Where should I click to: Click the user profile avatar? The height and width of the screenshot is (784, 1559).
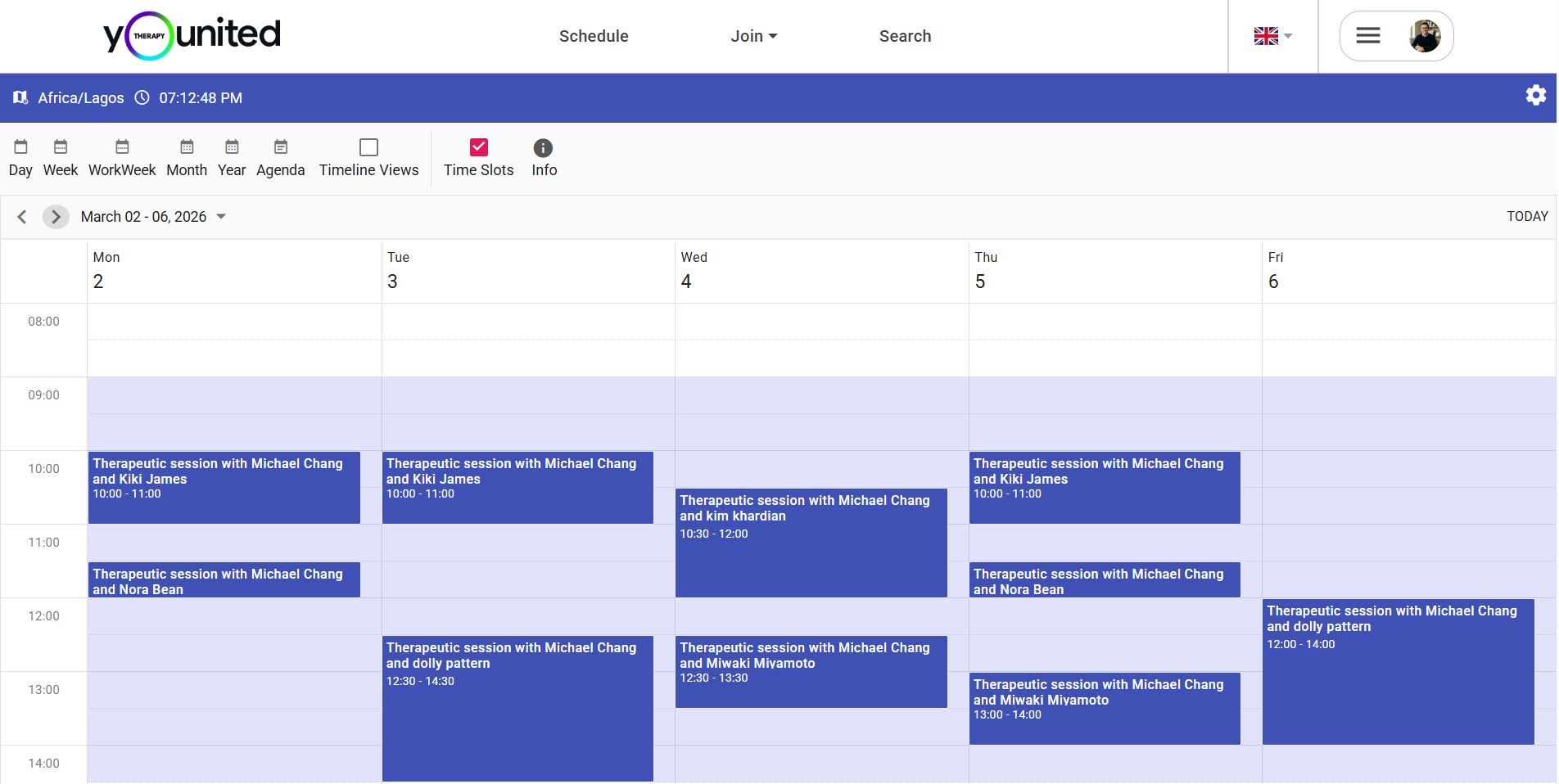click(x=1426, y=35)
